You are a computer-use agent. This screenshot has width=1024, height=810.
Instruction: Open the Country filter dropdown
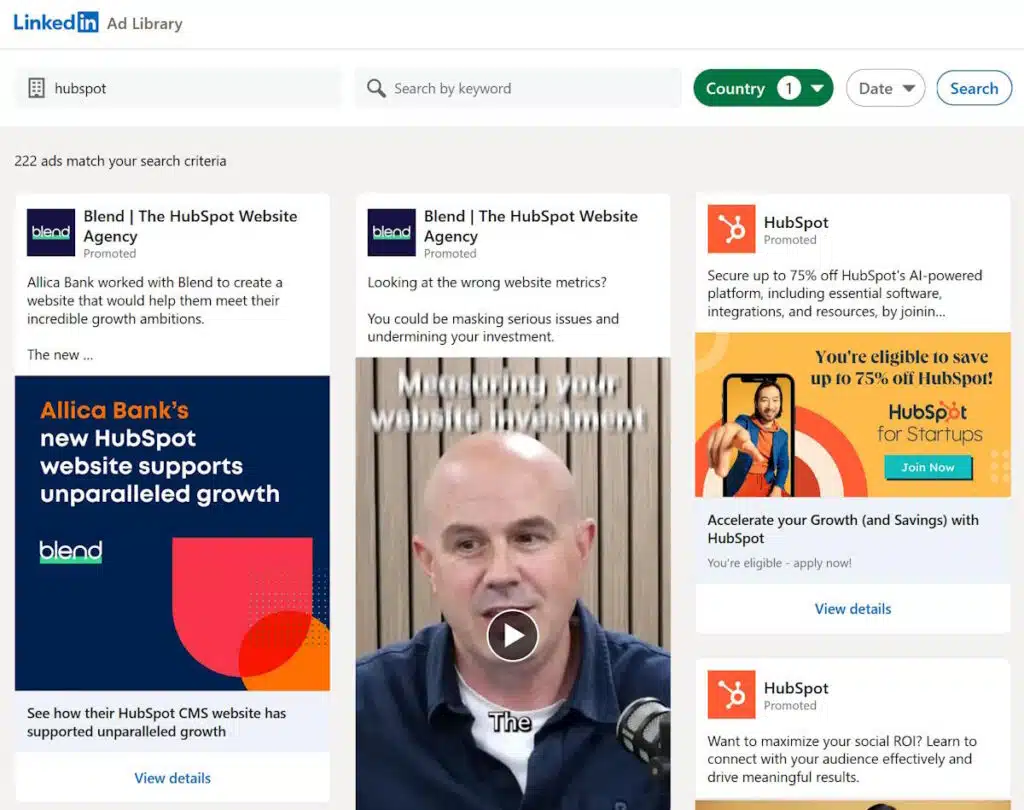763,88
